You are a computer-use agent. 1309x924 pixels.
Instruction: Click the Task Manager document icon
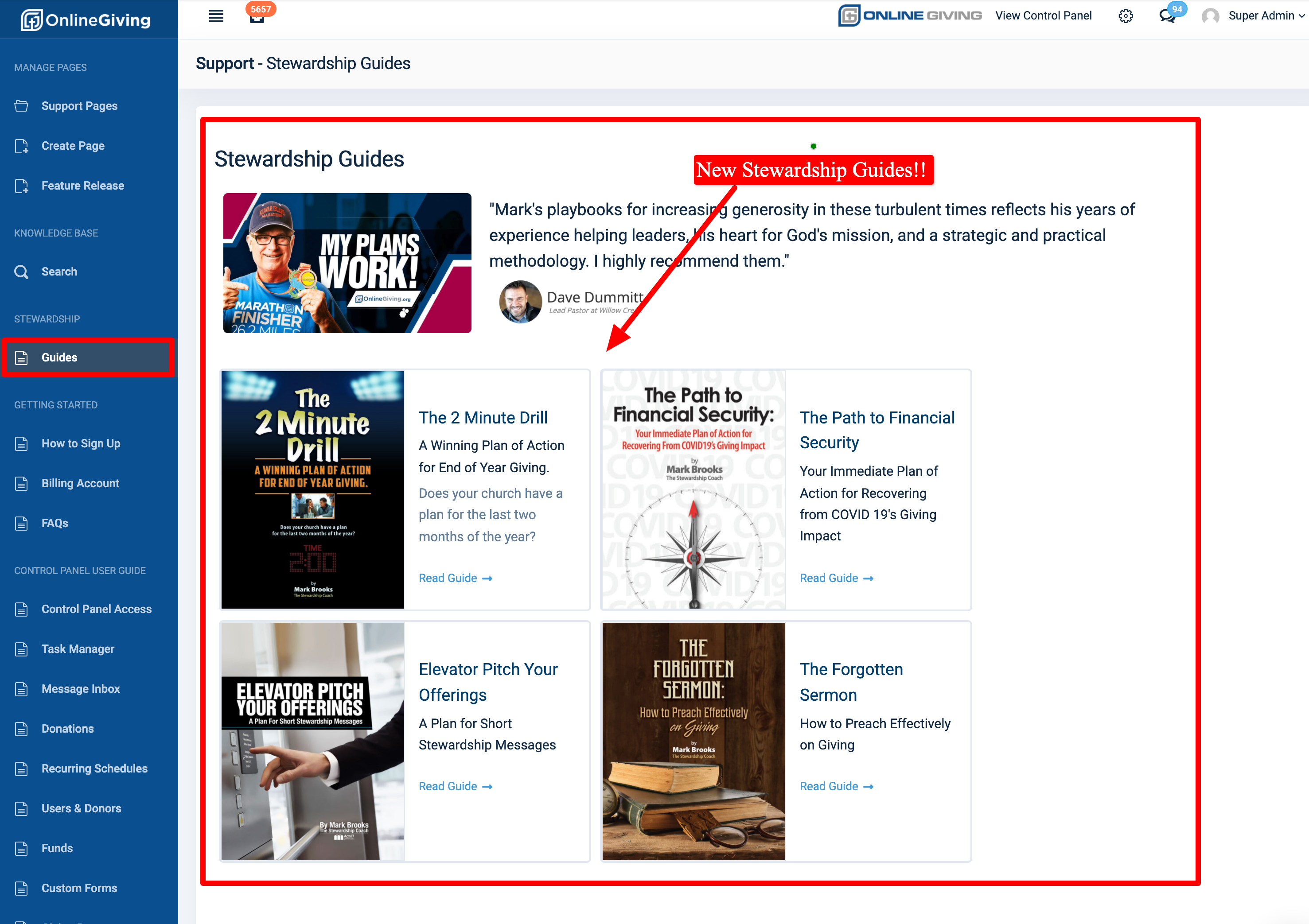[x=22, y=649]
